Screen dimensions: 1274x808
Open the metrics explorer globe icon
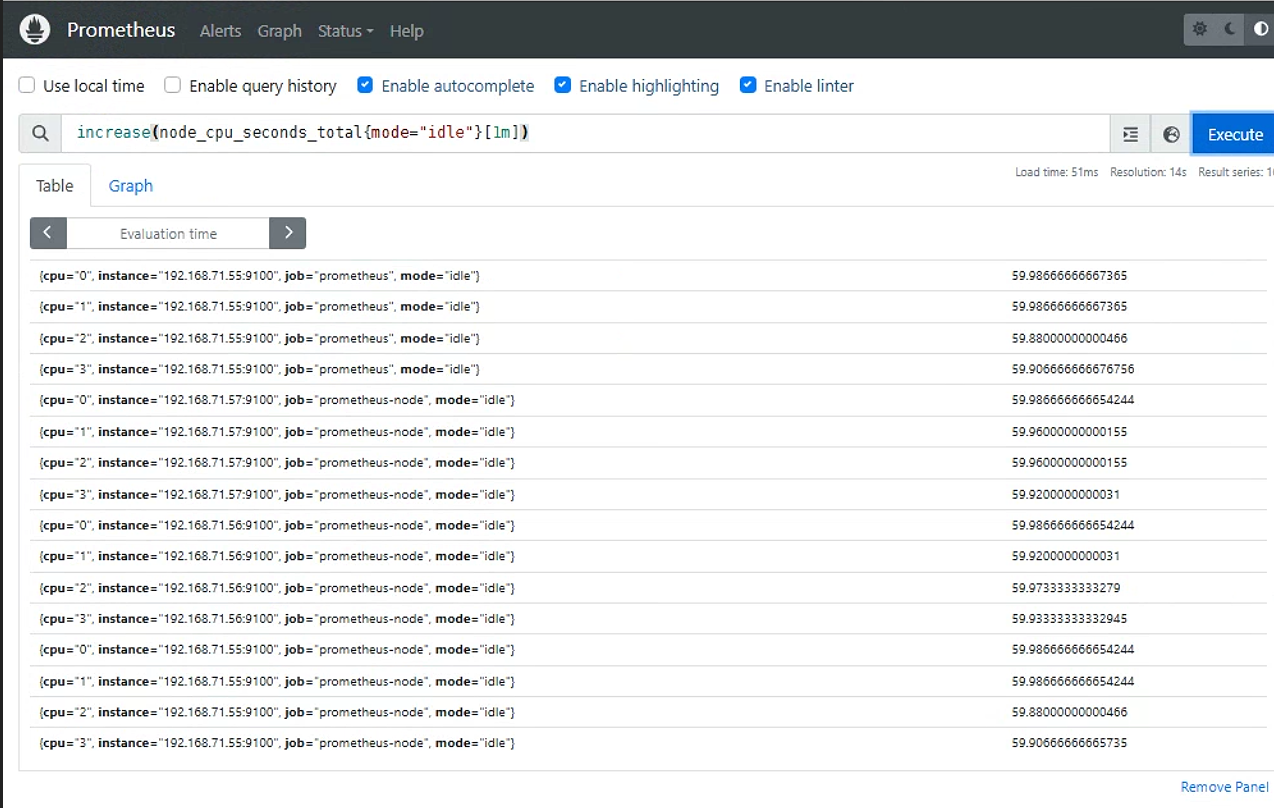click(1171, 134)
